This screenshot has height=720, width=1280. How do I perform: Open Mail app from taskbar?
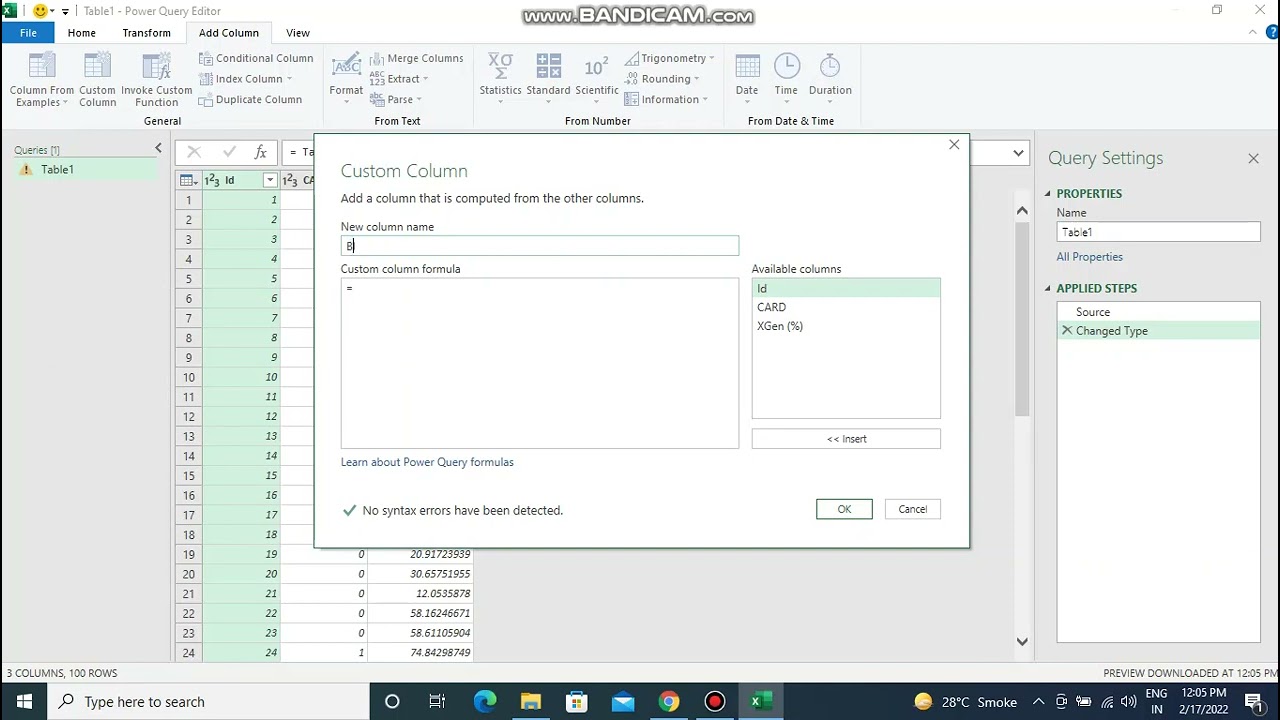tap(623, 701)
